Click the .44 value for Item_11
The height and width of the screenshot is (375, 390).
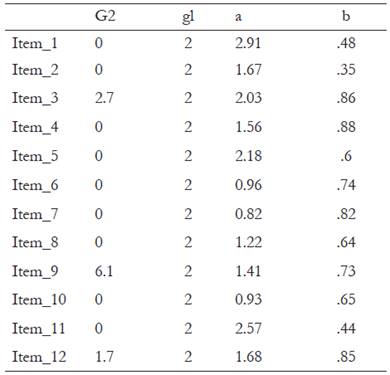tap(346, 329)
